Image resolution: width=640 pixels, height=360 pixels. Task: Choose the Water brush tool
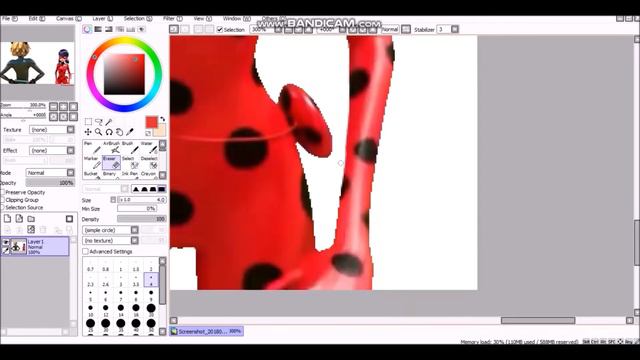tap(149, 148)
